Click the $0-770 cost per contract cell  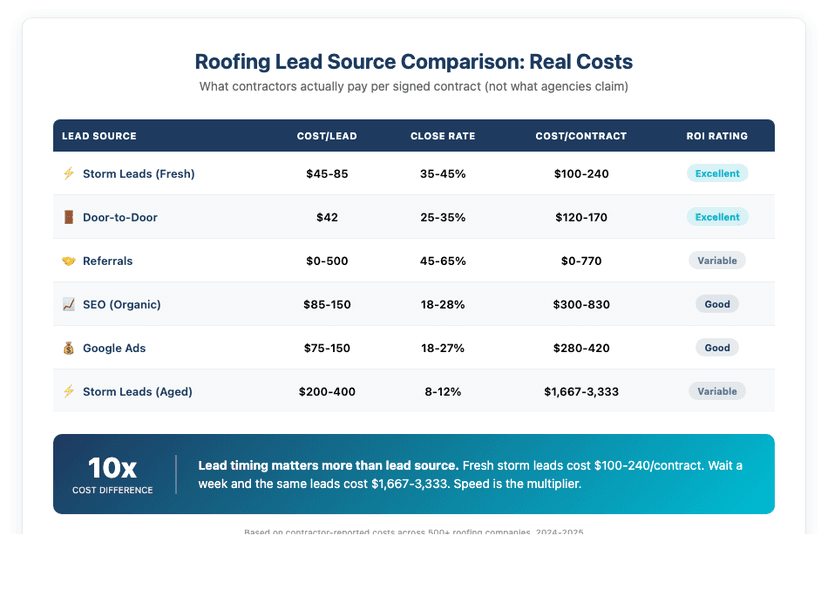pos(581,261)
